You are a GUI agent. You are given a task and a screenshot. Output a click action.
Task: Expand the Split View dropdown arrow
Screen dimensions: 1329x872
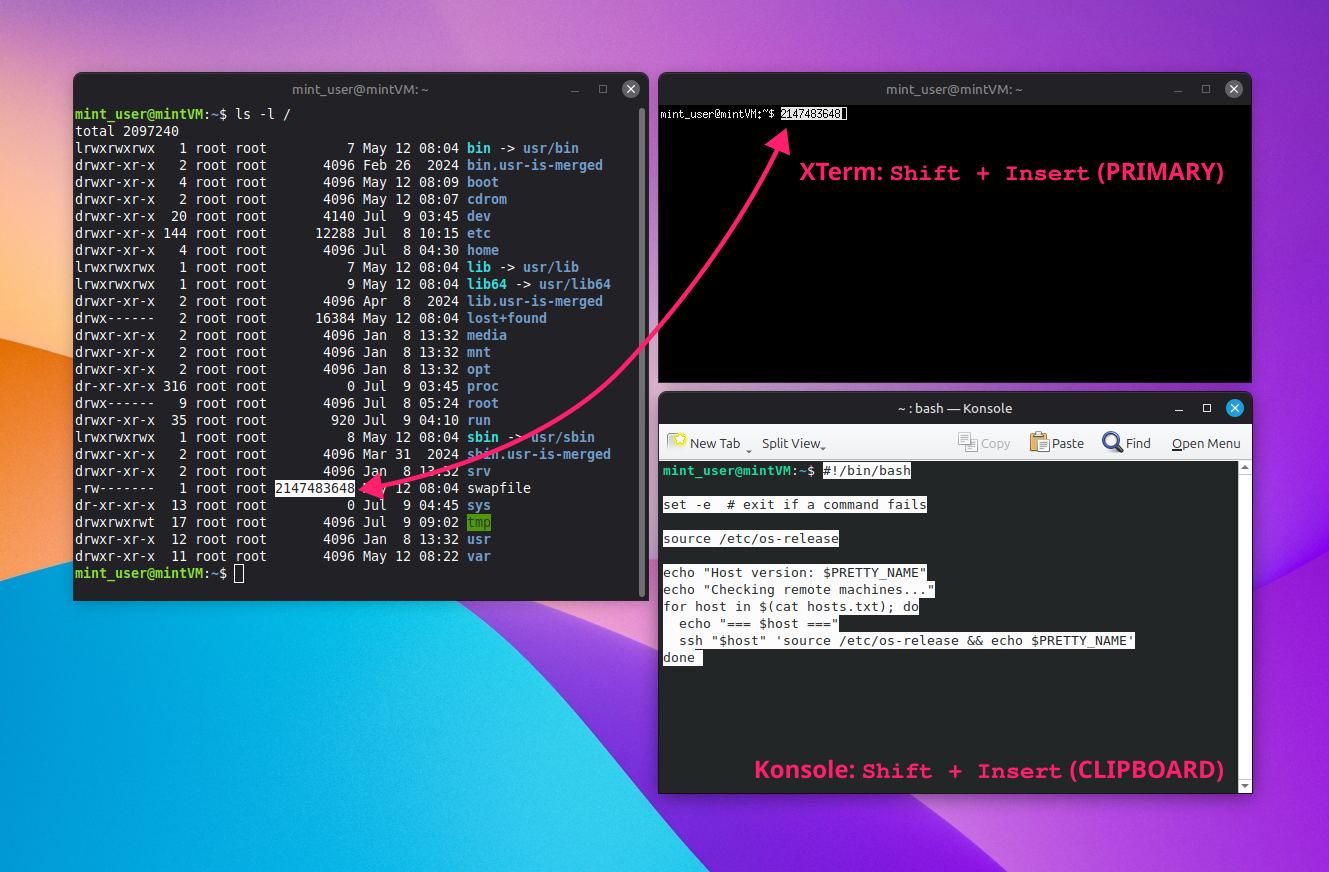tap(823, 447)
